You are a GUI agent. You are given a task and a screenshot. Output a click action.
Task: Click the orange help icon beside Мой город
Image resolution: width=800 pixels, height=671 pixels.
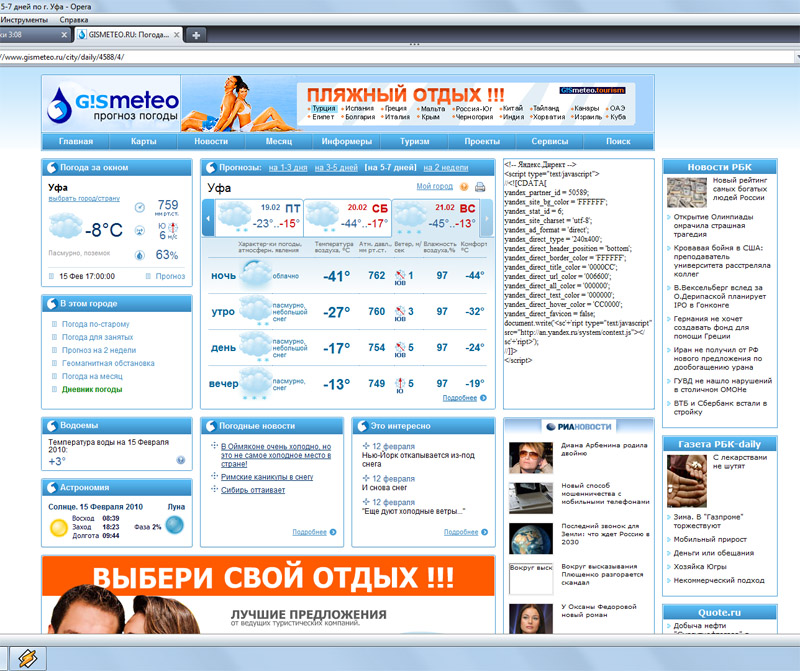pos(464,187)
